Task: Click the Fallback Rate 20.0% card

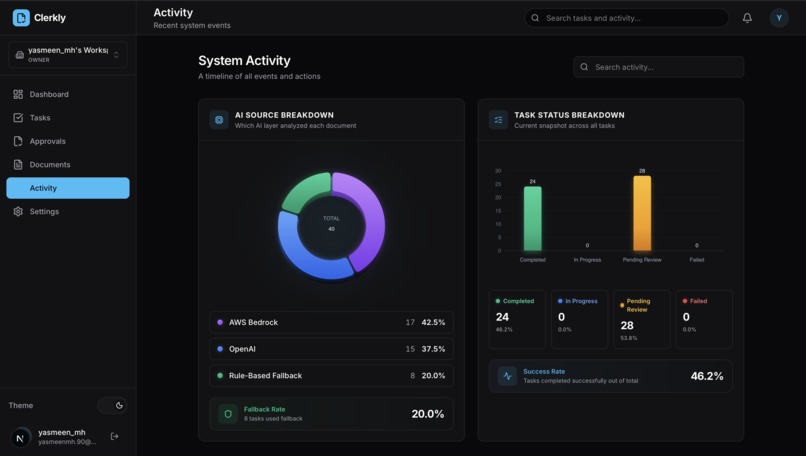Action: [331, 414]
